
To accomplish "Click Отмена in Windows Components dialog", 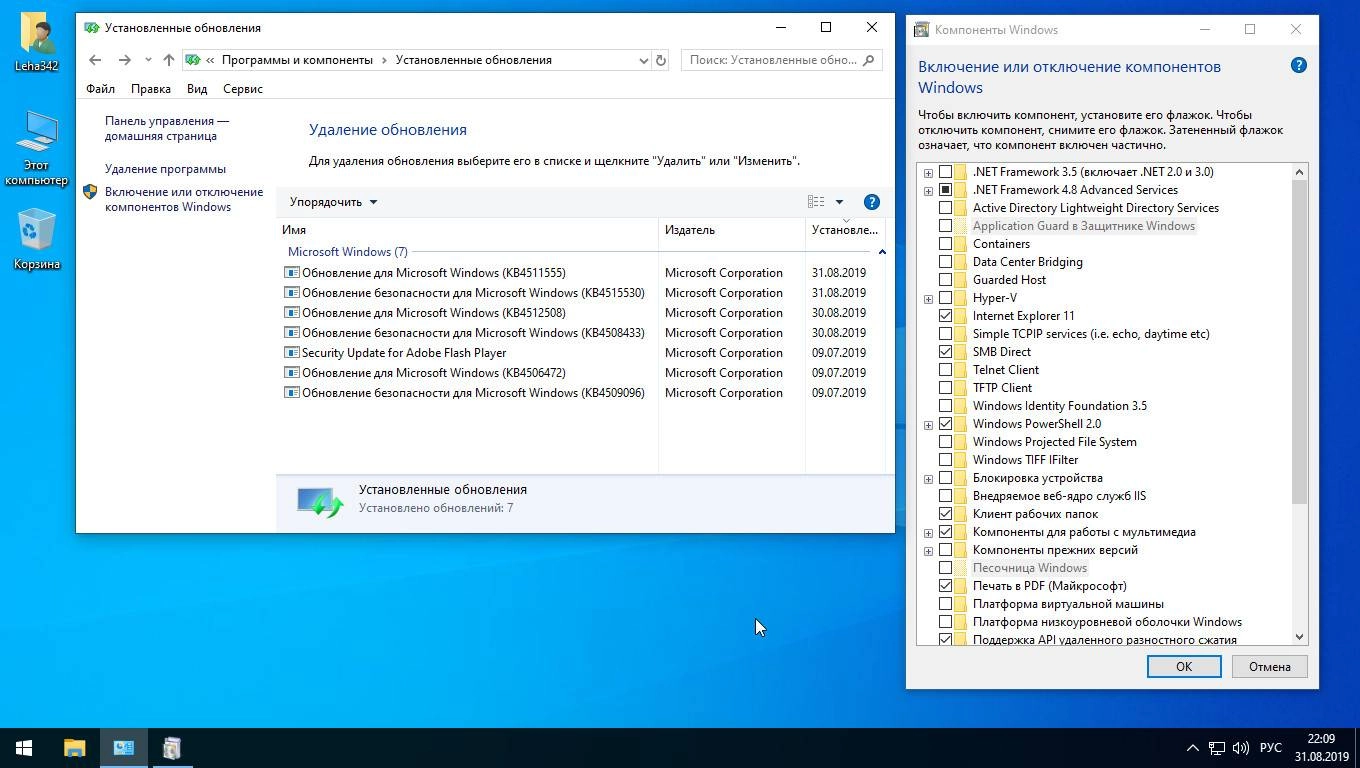I will (x=1270, y=667).
